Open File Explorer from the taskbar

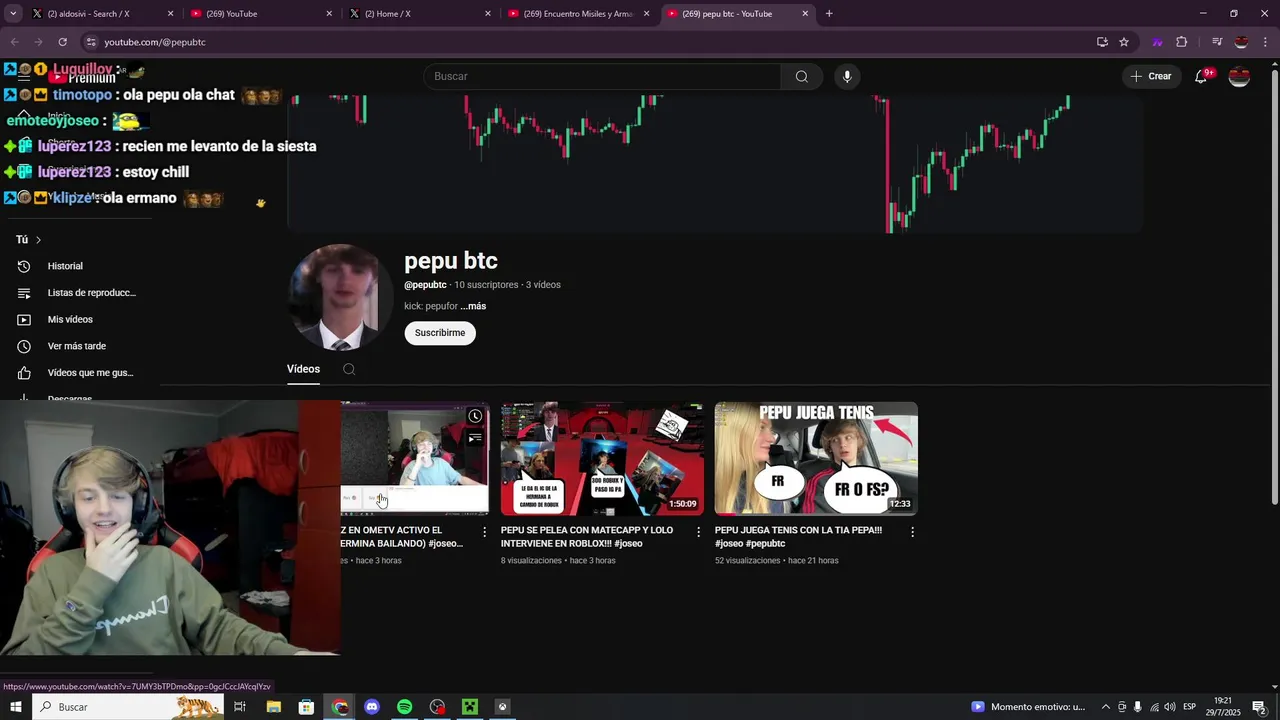tap(273, 707)
